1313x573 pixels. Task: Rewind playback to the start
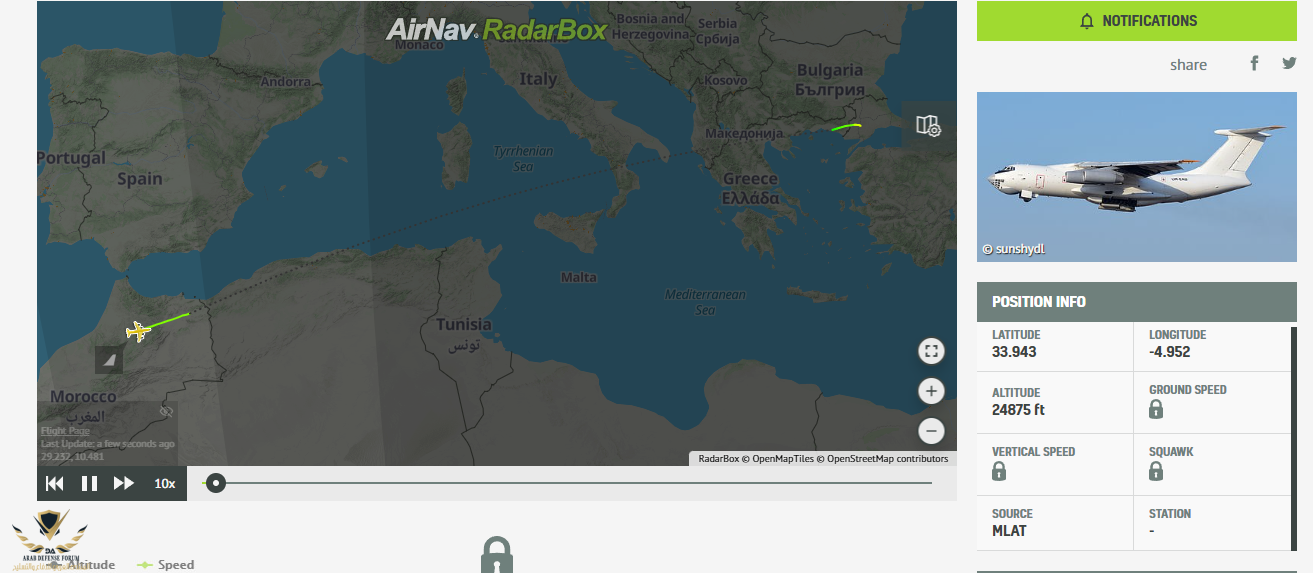click(x=55, y=484)
